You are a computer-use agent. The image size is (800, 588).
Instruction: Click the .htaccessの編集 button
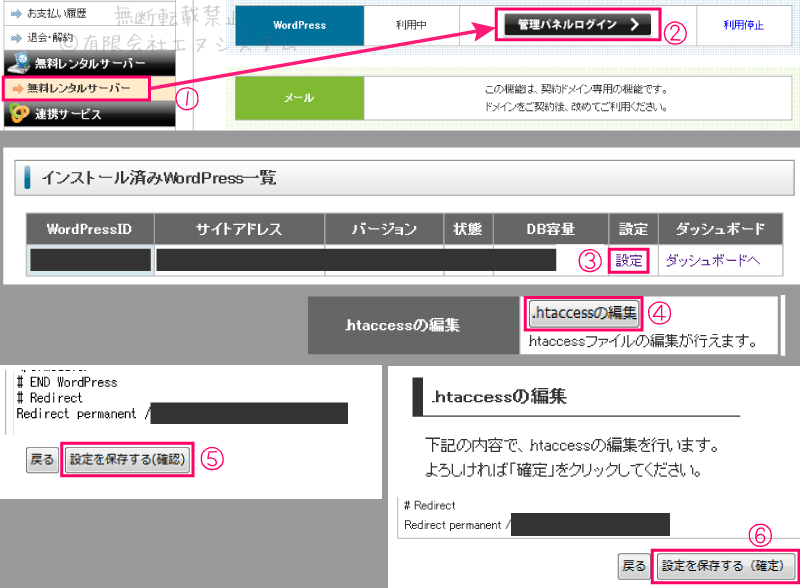584,312
